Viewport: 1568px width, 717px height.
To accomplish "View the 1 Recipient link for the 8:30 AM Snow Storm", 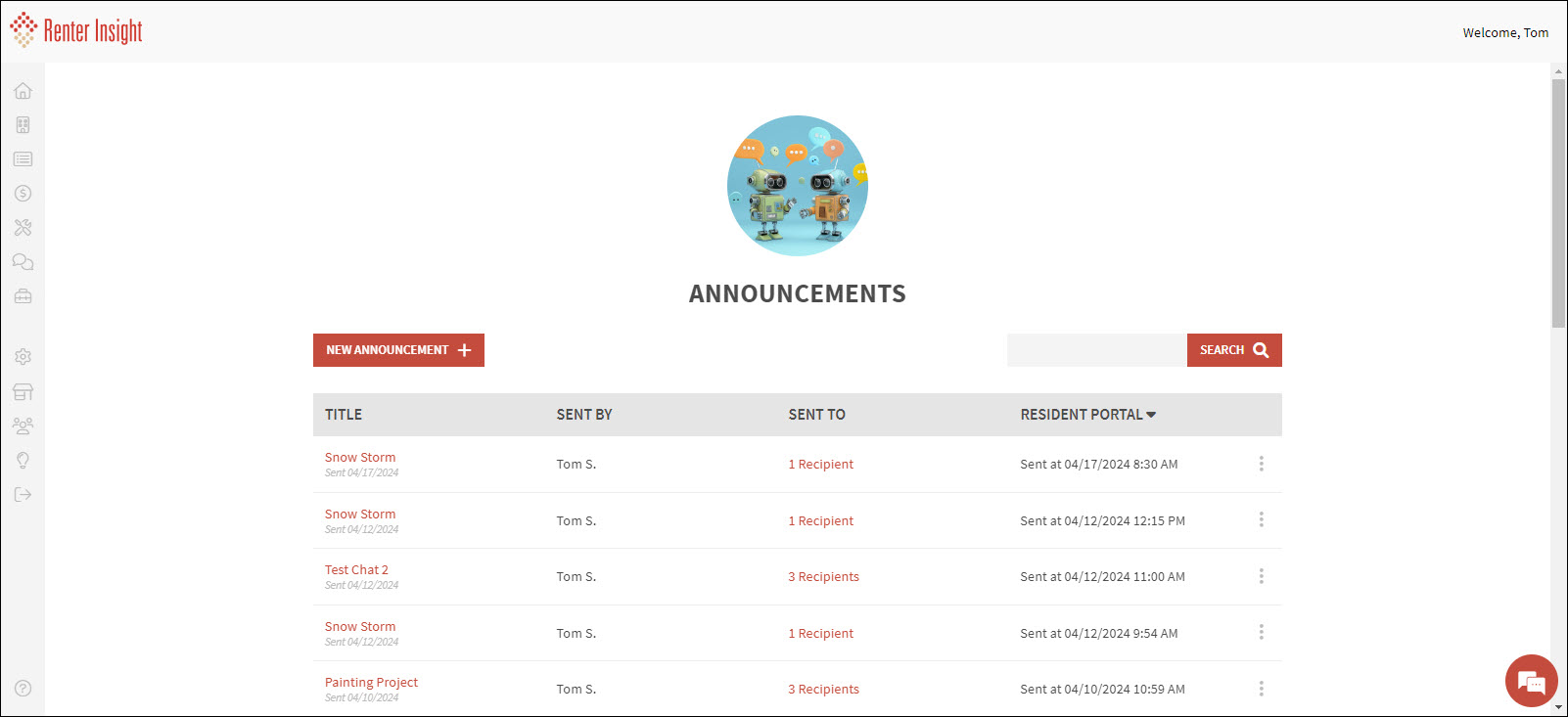I will coord(820,464).
